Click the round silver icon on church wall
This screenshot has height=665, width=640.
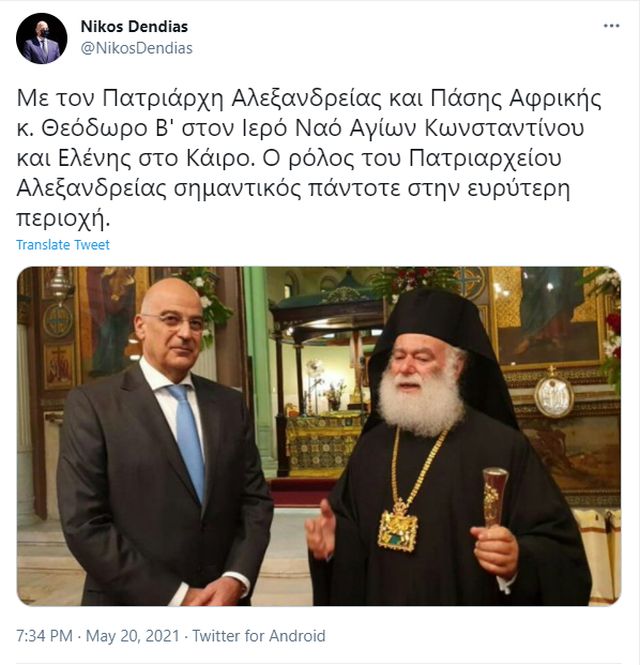pyautogui.click(x=553, y=397)
